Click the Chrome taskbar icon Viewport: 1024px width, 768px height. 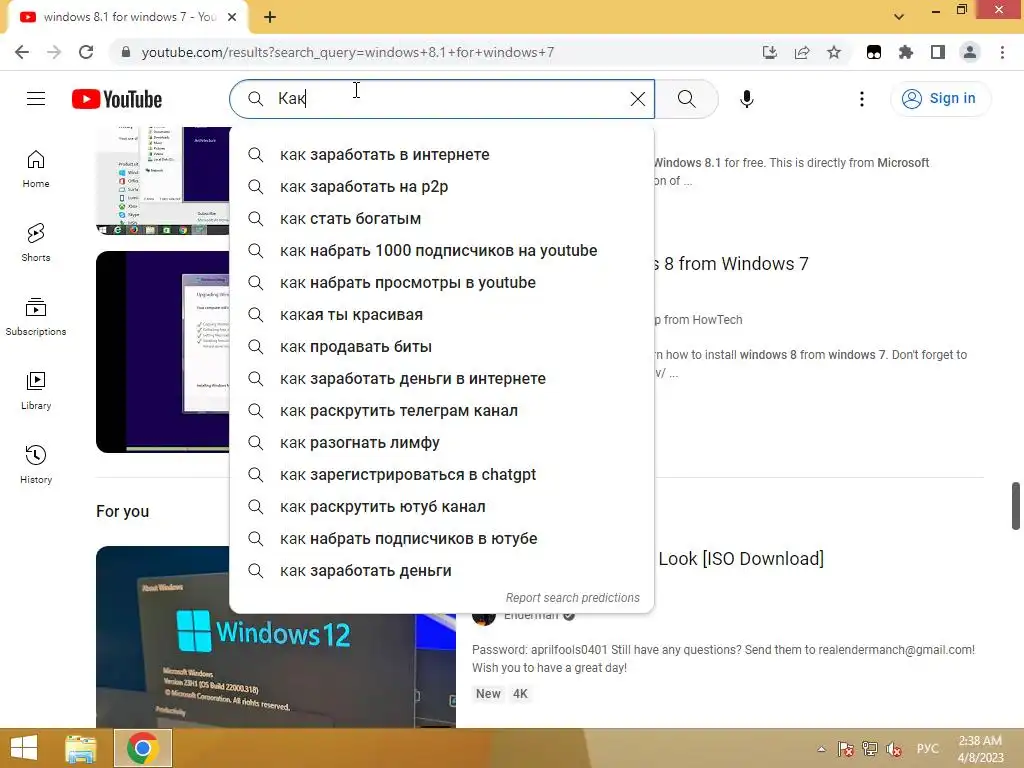point(143,748)
